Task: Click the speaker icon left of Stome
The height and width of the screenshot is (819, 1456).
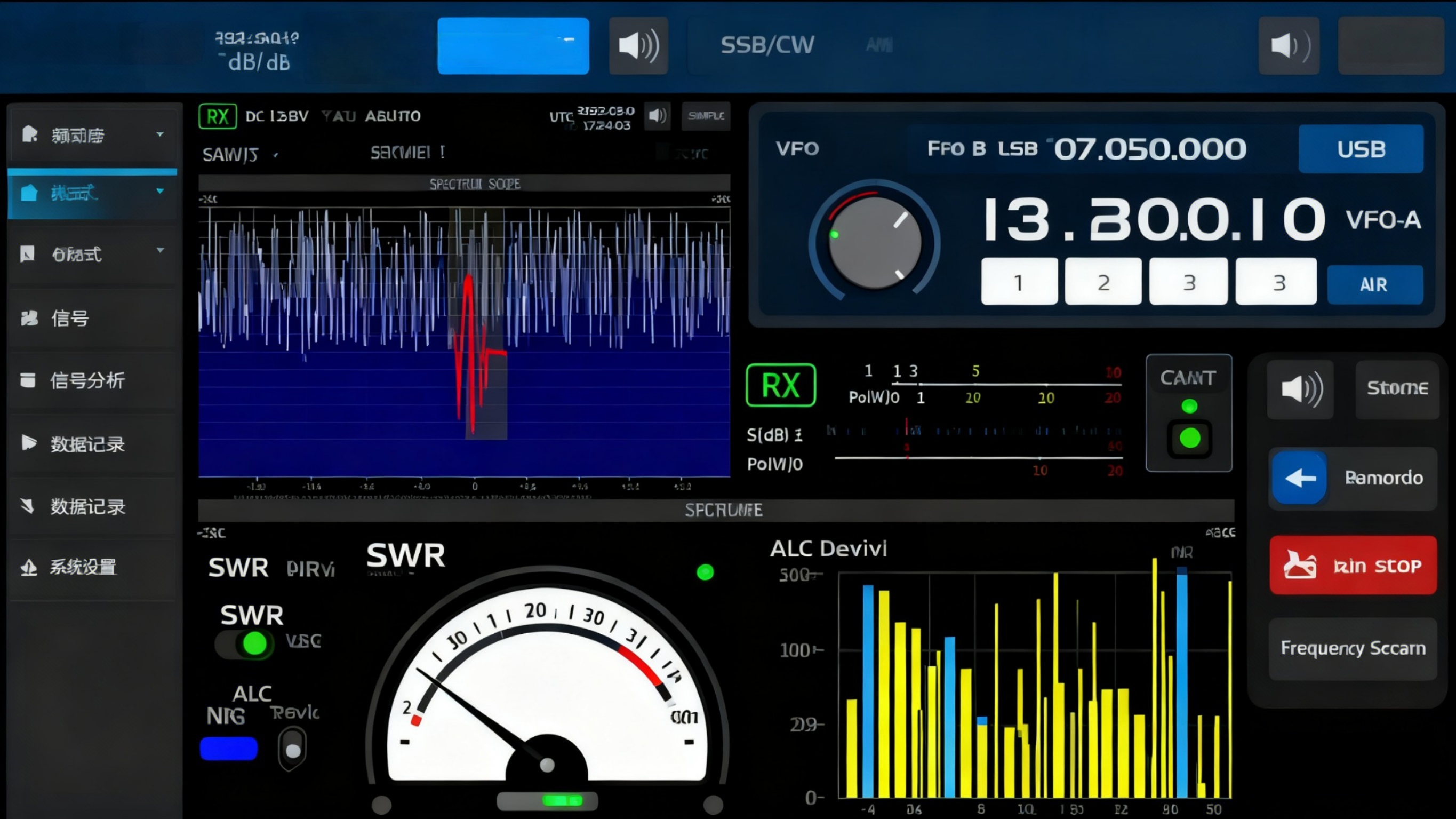Action: [x=1301, y=389]
